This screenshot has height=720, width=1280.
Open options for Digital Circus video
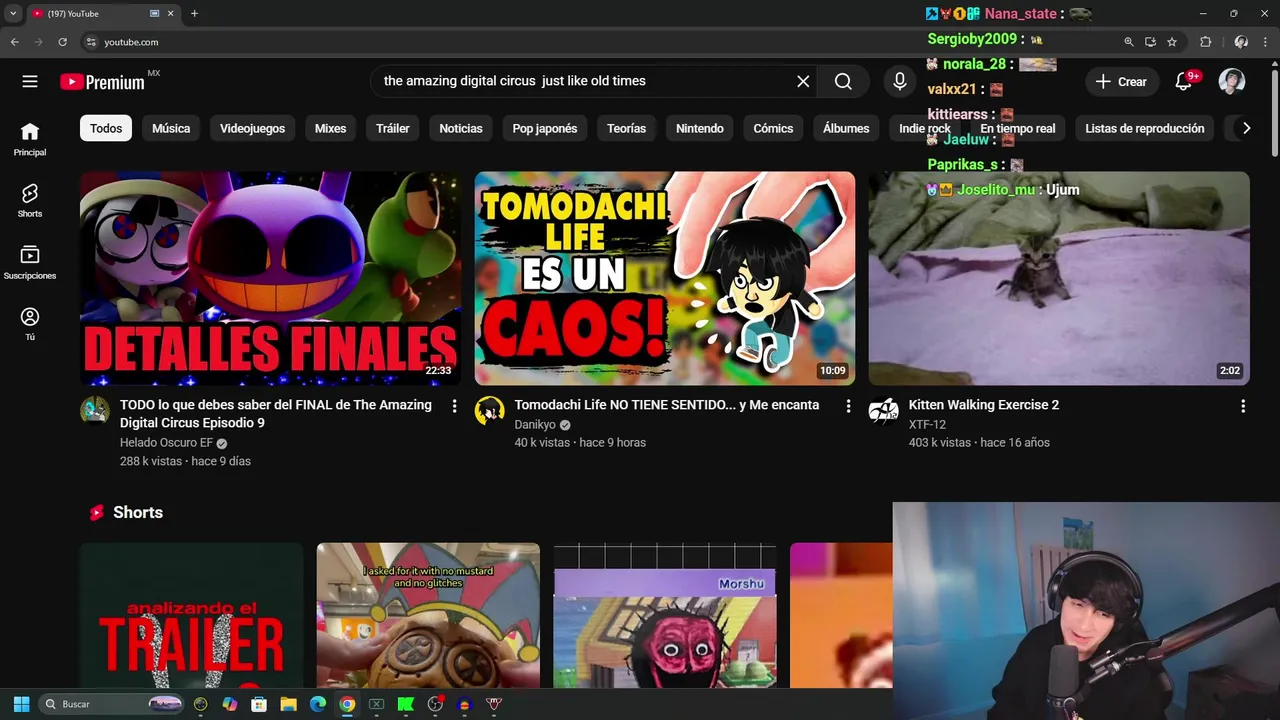454,406
